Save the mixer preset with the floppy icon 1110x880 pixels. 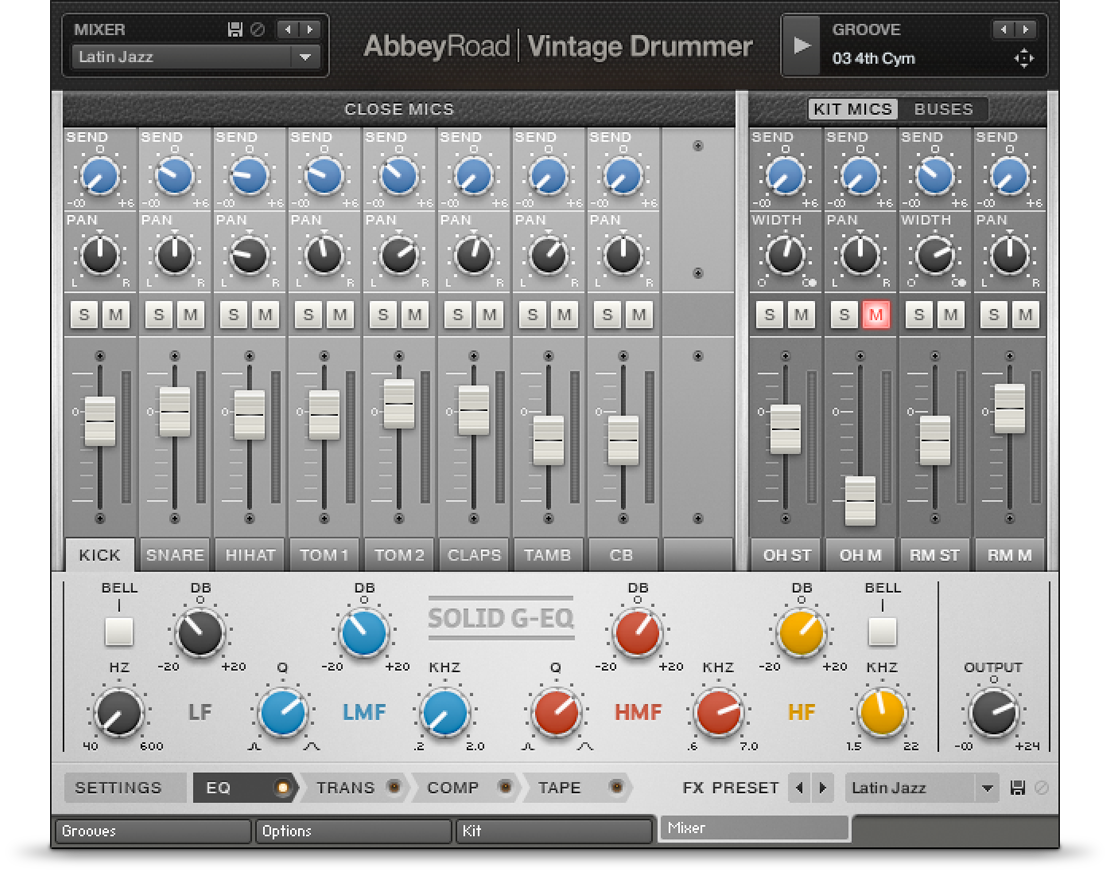pos(235,29)
